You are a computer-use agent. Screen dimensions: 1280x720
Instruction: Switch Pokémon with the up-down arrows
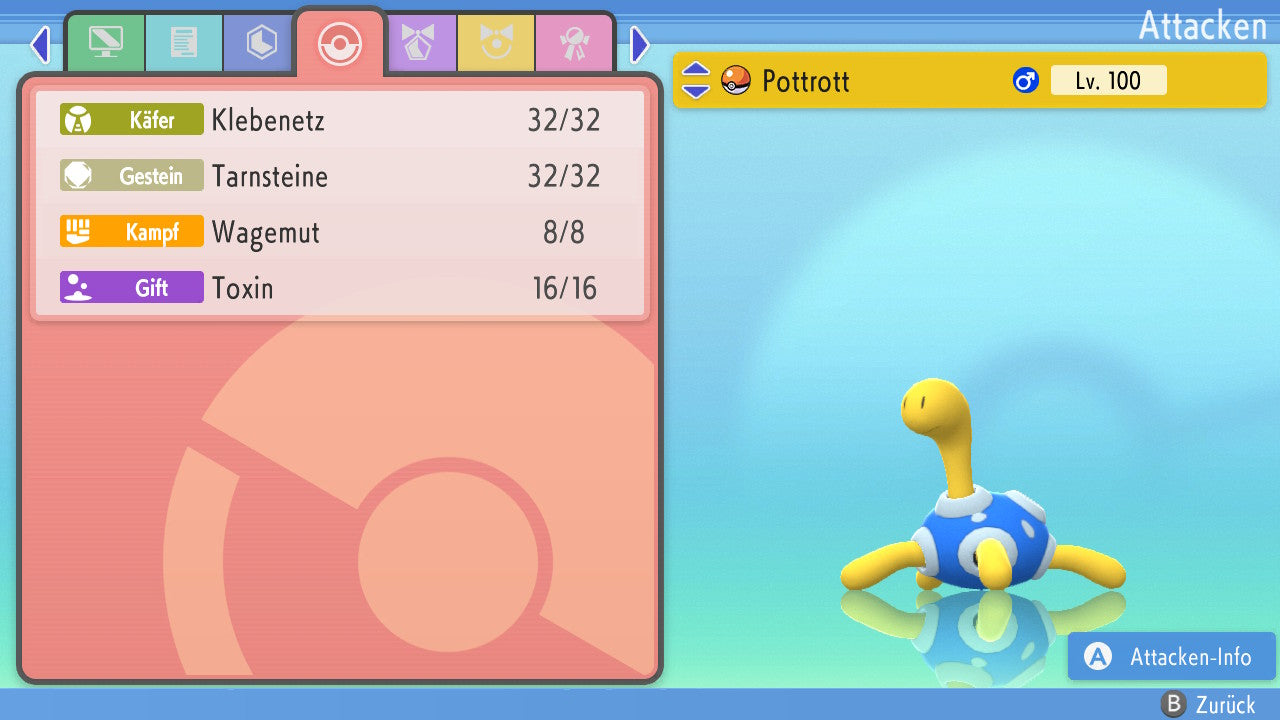pos(695,80)
